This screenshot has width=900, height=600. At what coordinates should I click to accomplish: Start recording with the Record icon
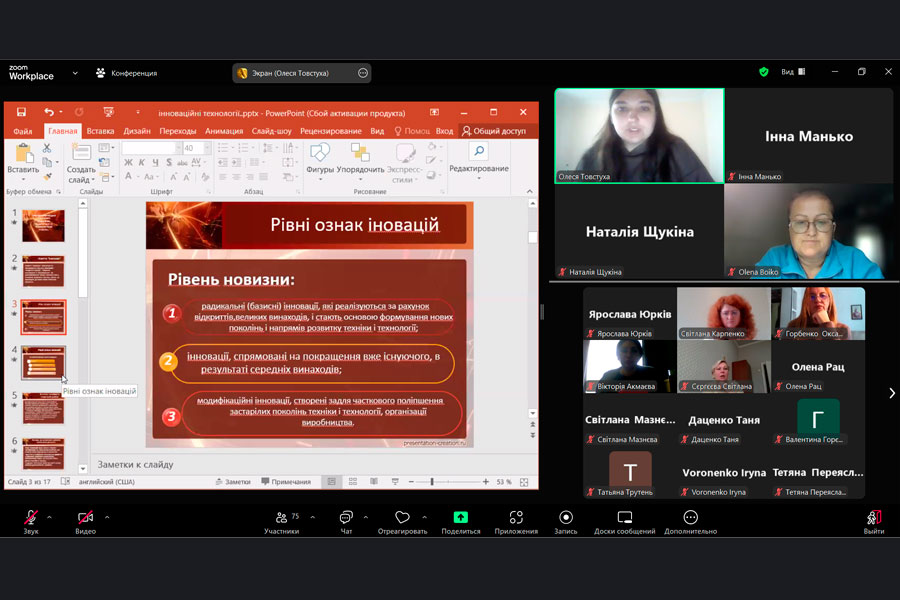coord(566,518)
